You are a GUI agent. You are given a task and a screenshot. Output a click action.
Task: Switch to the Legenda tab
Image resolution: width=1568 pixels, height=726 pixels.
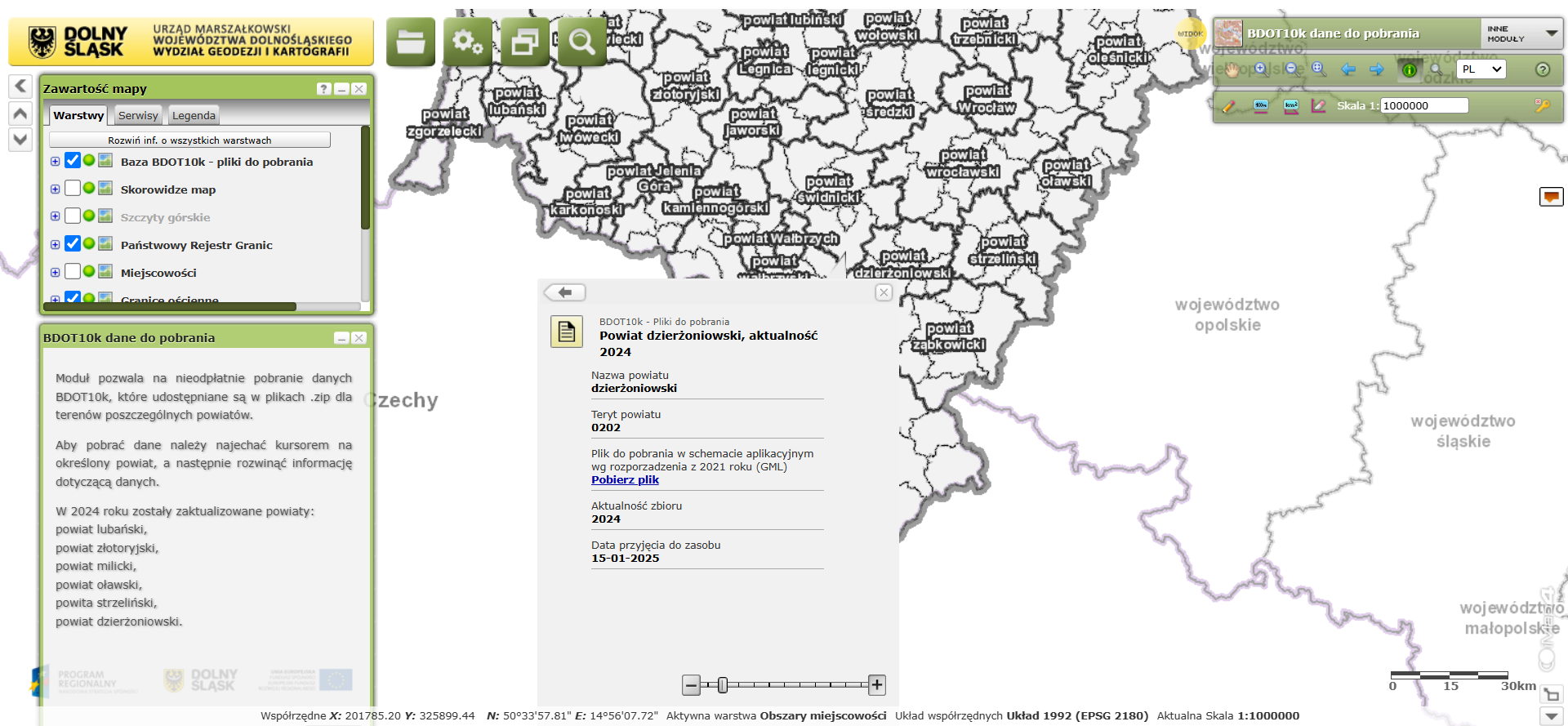point(194,116)
